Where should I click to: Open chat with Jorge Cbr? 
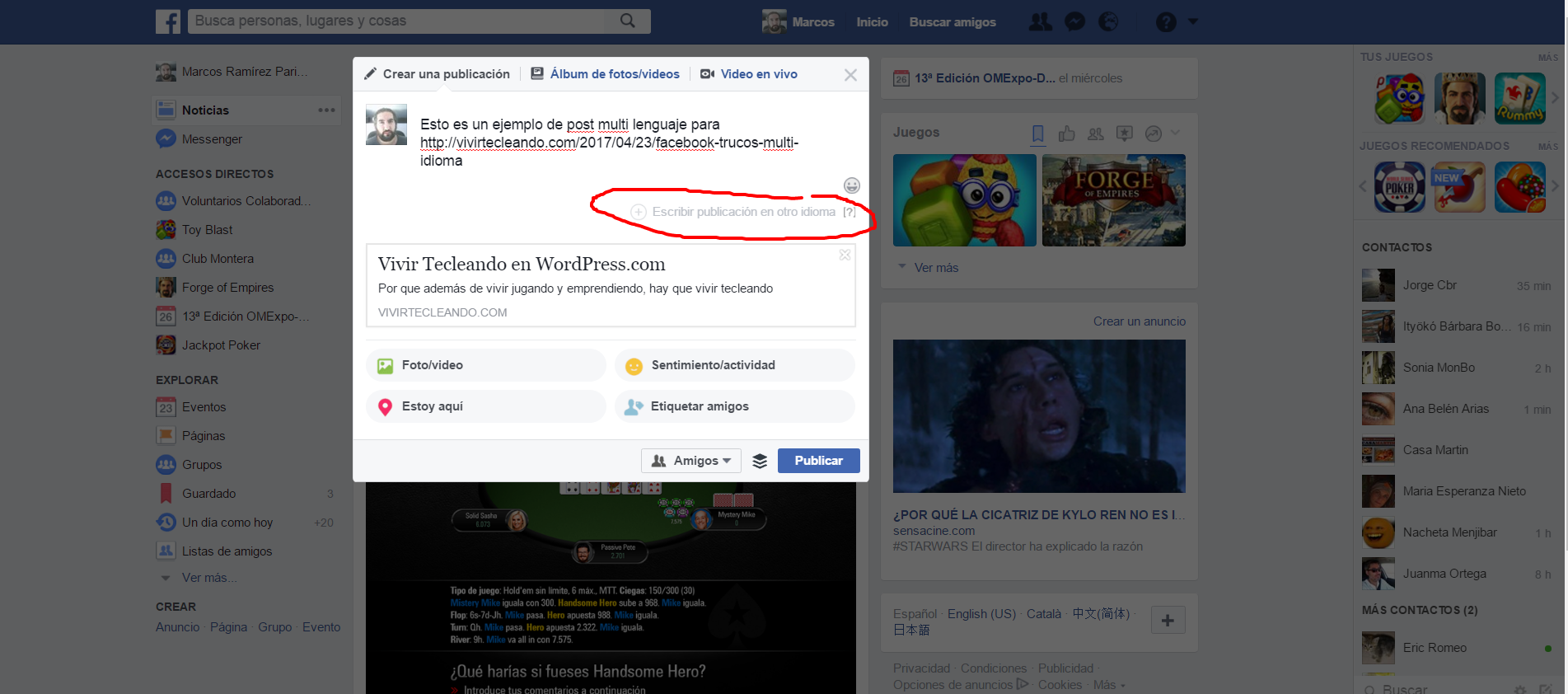[x=1458, y=285]
